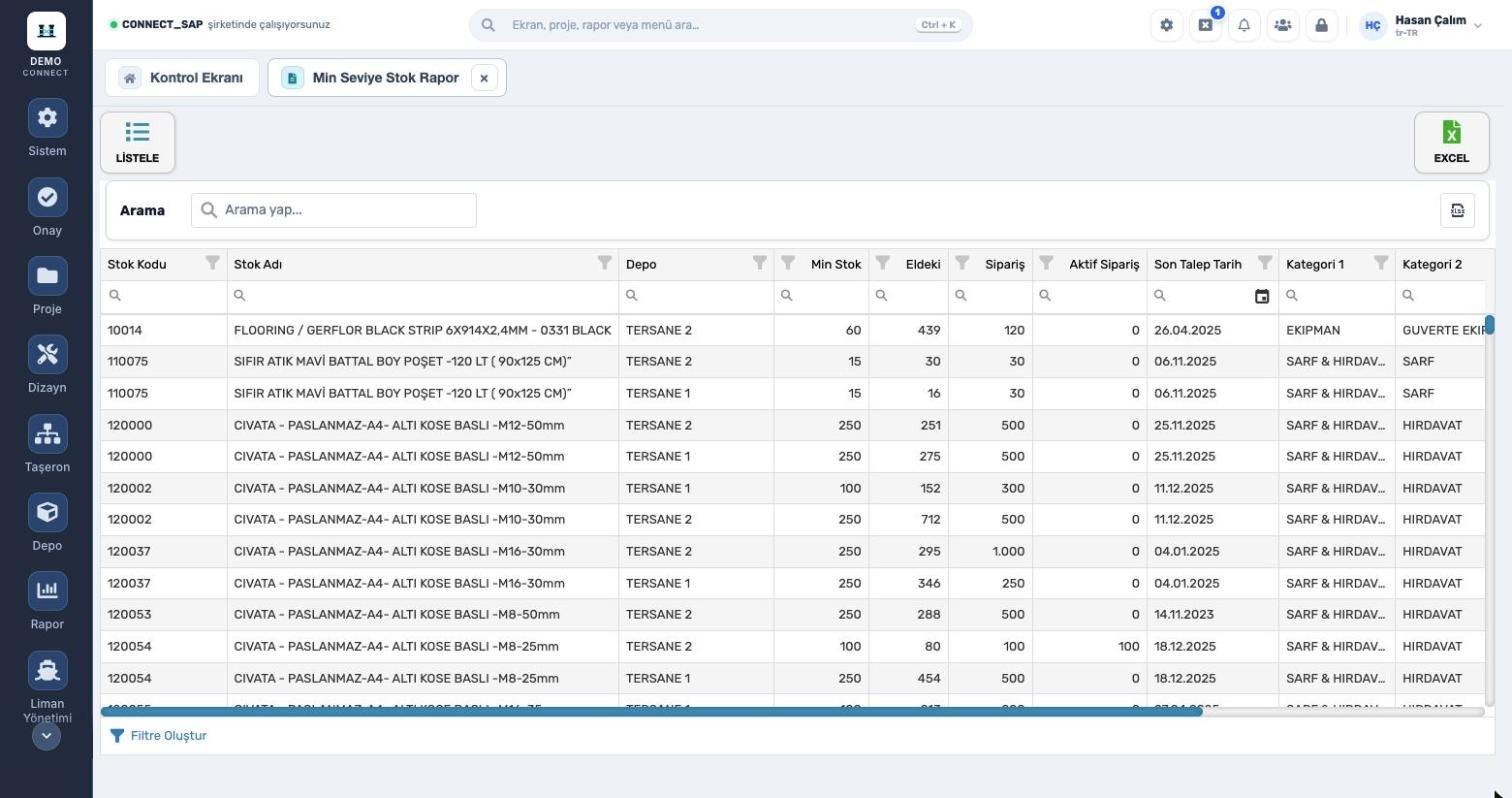Open the notifications bell
Screen dimensions: 1512x798
click(x=1244, y=25)
